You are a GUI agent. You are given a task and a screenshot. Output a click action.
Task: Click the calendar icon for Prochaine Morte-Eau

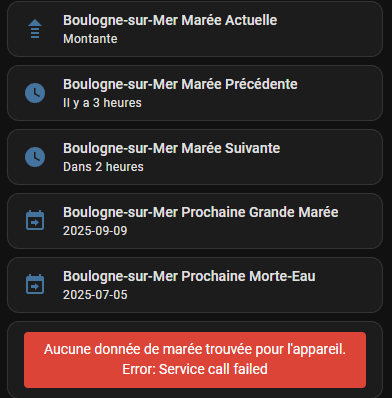click(35, 284)
